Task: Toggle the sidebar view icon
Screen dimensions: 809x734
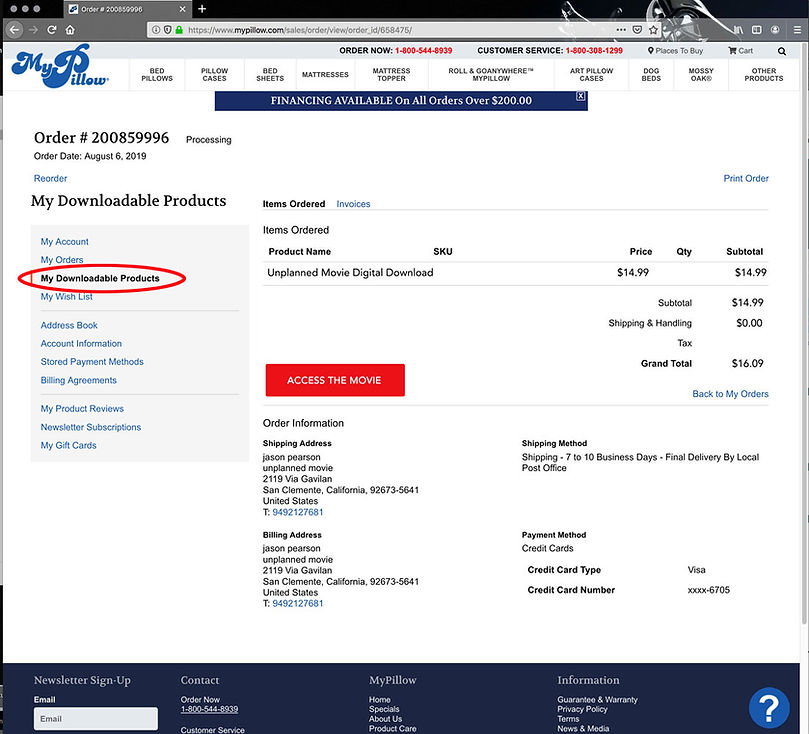Action: click(756, 30)
